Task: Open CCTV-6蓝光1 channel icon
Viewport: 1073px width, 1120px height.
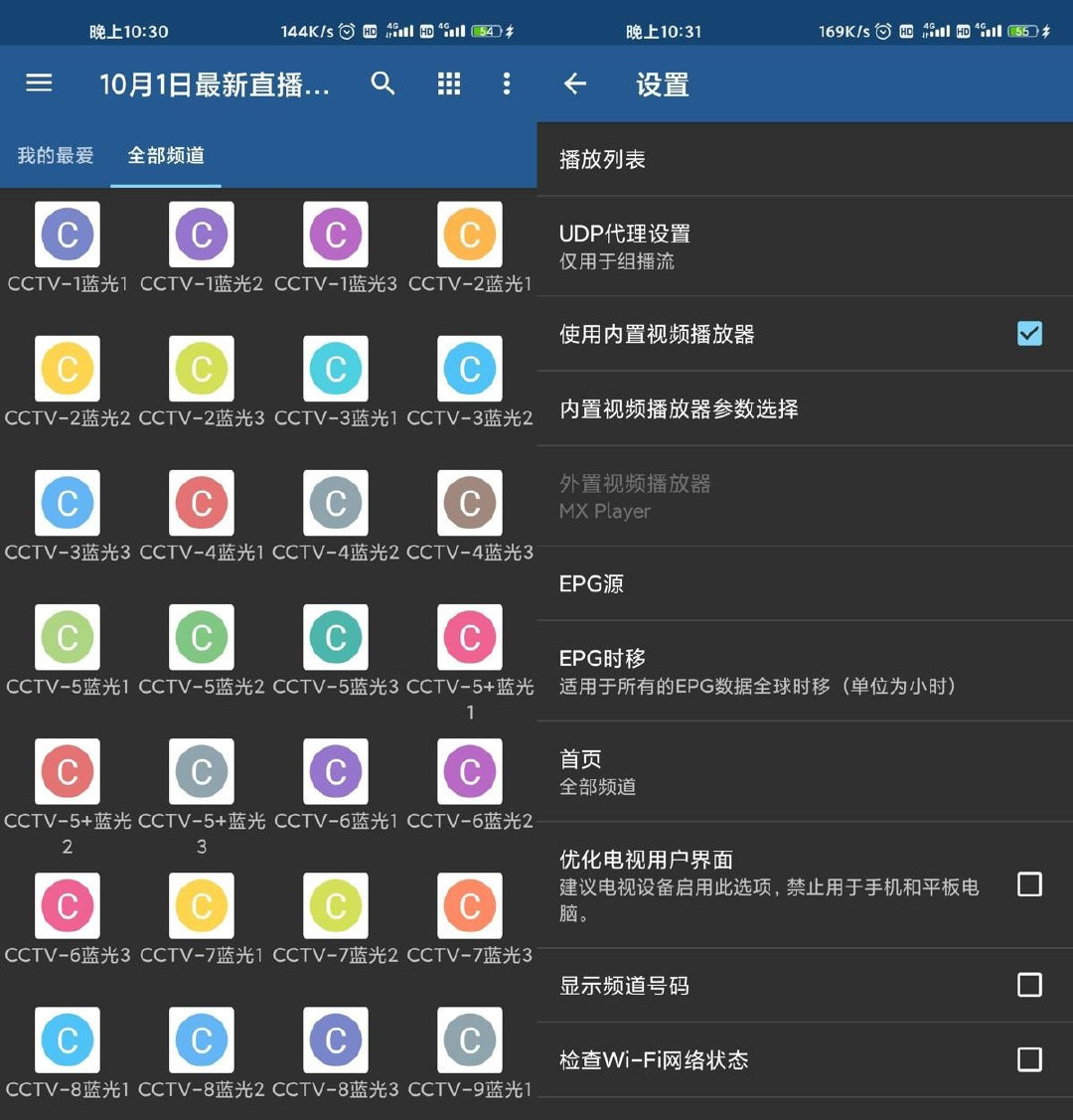Action: (336, 771)
